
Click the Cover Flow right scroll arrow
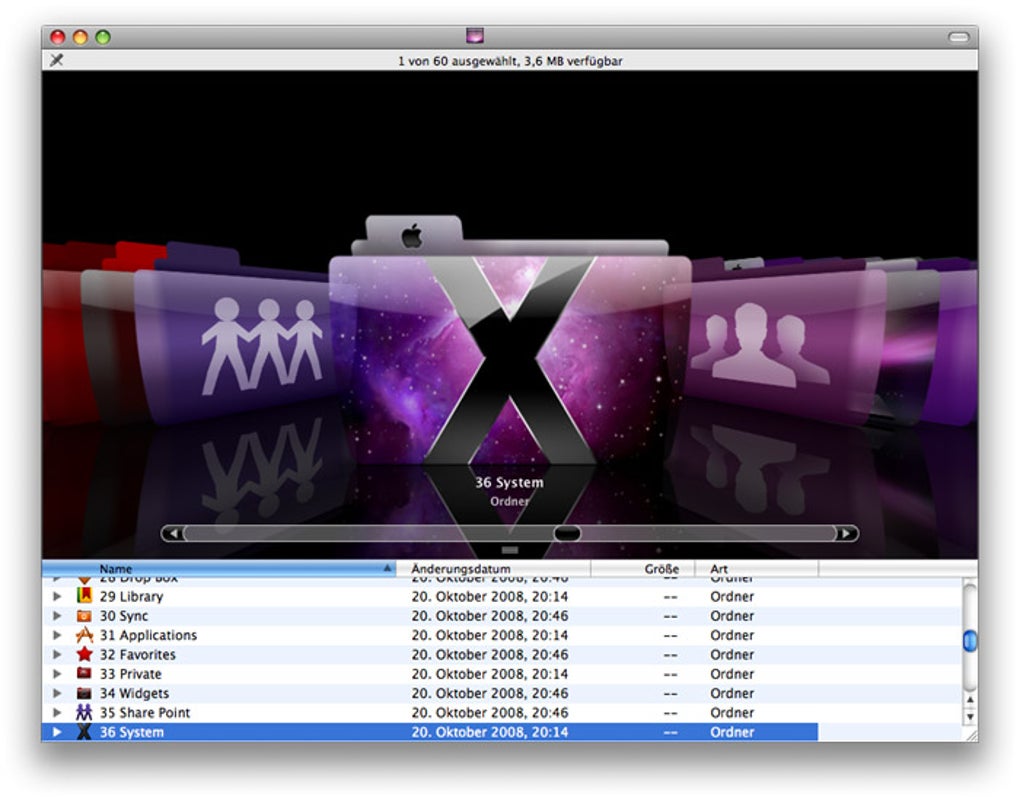pyautogui.click(x=846, y=533)
